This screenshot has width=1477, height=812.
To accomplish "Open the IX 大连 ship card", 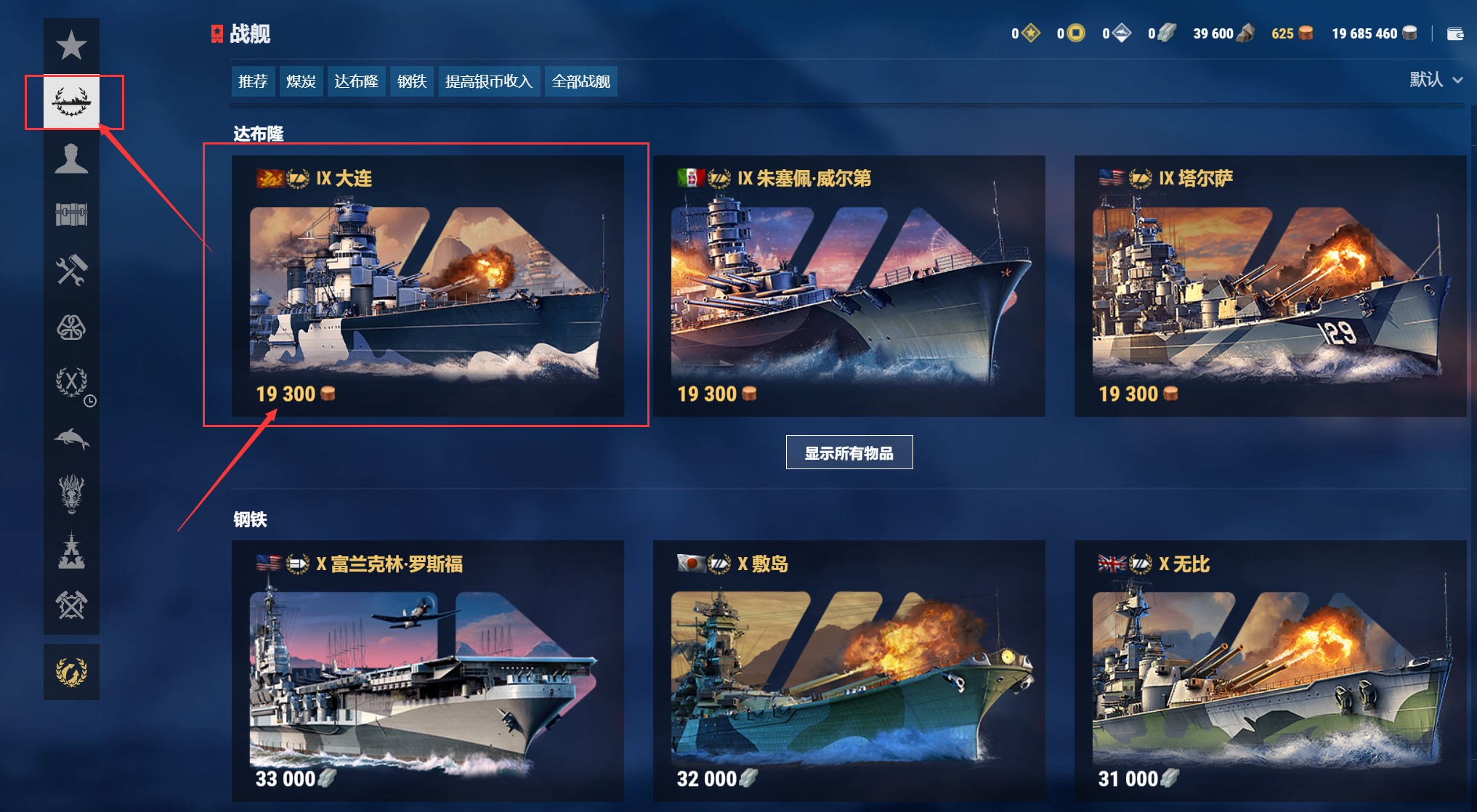I will (x=428, y=286).
